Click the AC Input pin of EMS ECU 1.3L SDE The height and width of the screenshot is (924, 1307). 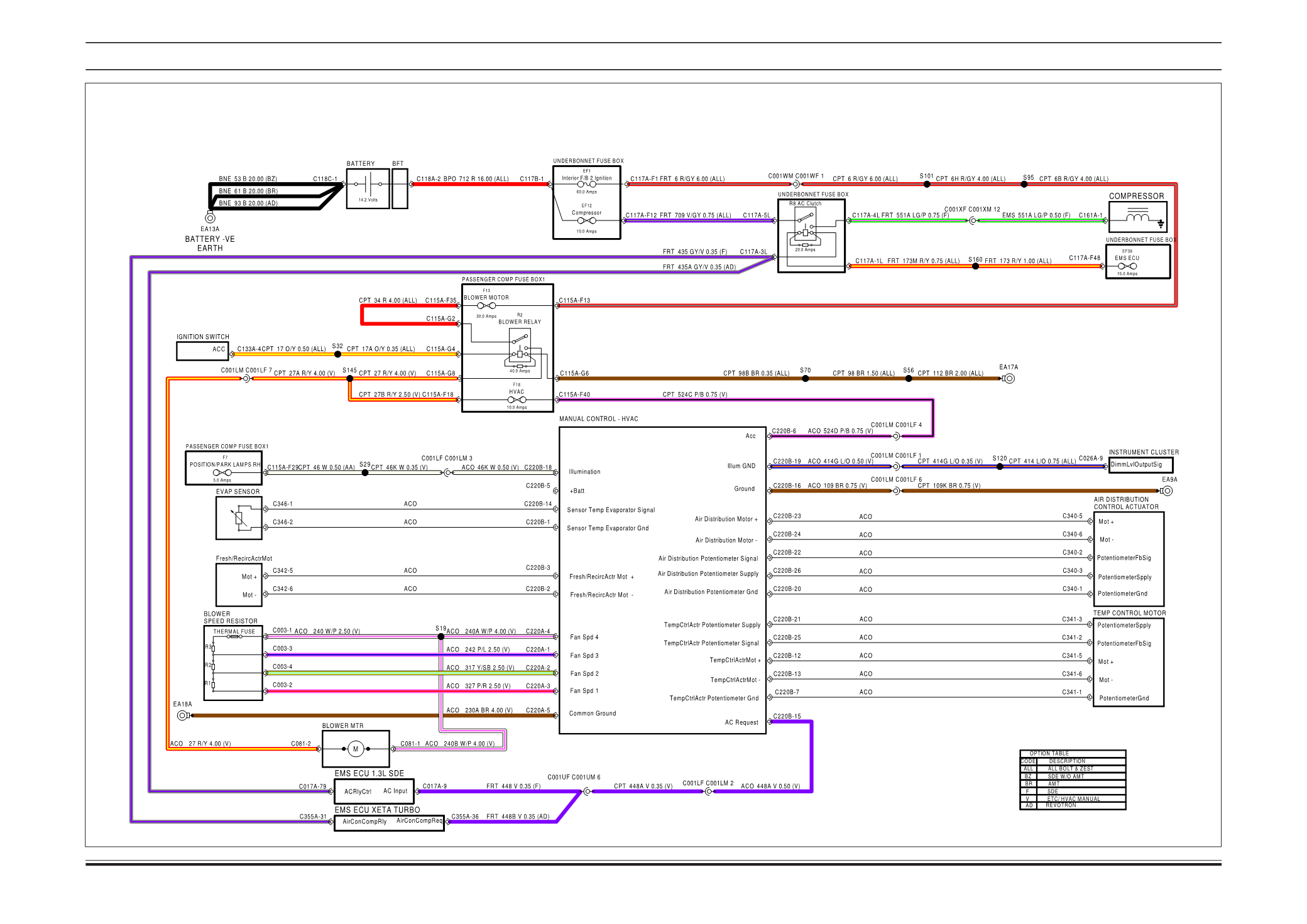(x=395, y=791)
